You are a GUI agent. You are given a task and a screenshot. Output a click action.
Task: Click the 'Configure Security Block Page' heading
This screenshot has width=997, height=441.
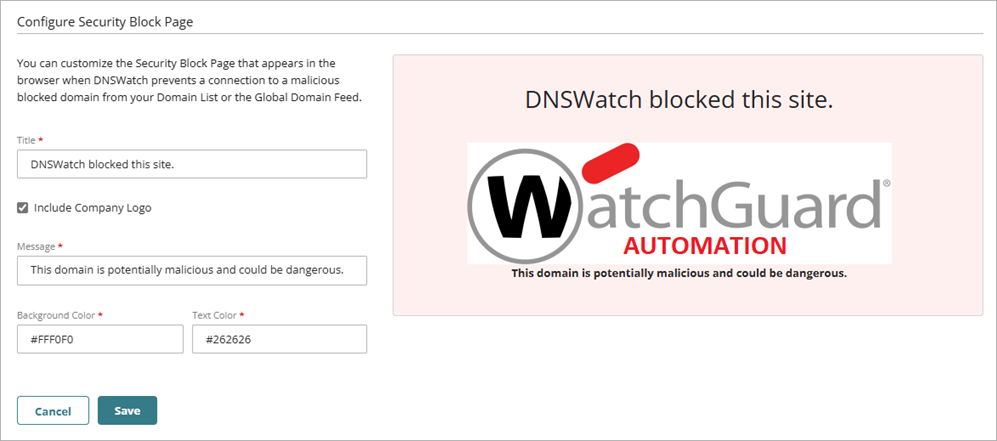click(105, 22)
